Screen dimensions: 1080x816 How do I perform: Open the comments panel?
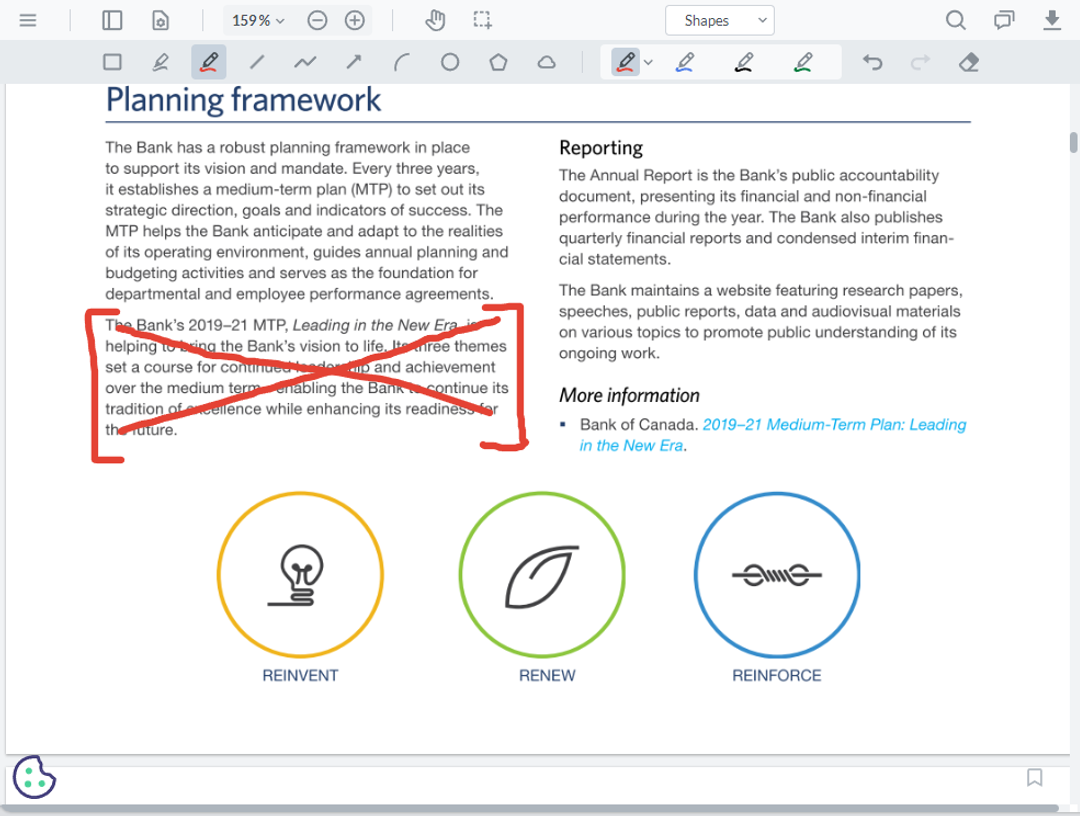[x=1003, y=20]
